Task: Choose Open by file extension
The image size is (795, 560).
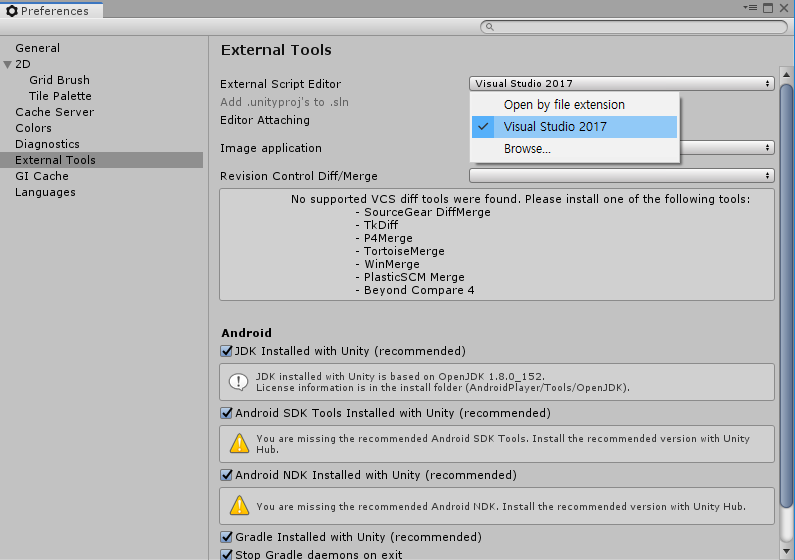Action: tap(574, 105)
